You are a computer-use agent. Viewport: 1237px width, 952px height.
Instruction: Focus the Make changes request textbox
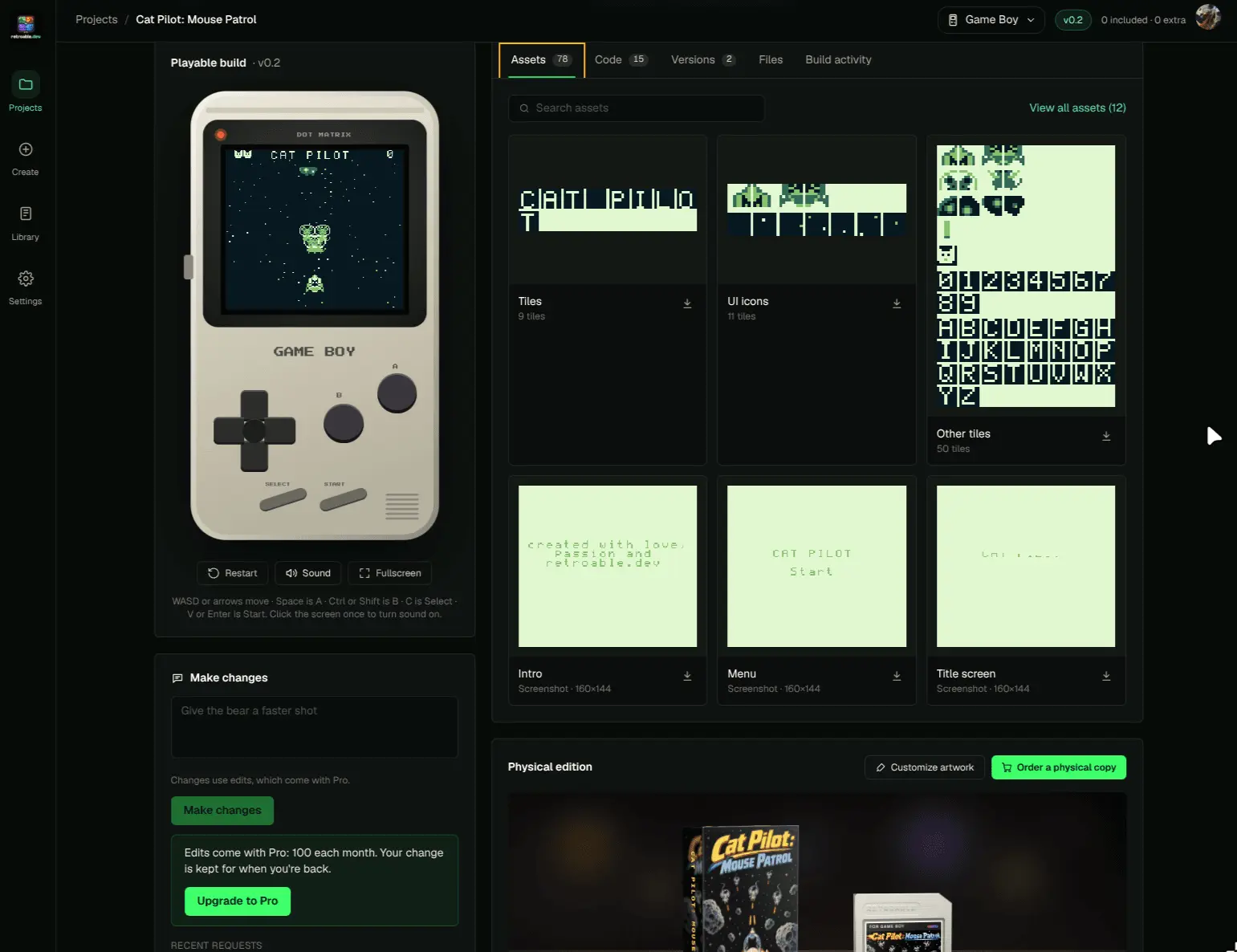point(315,727)
